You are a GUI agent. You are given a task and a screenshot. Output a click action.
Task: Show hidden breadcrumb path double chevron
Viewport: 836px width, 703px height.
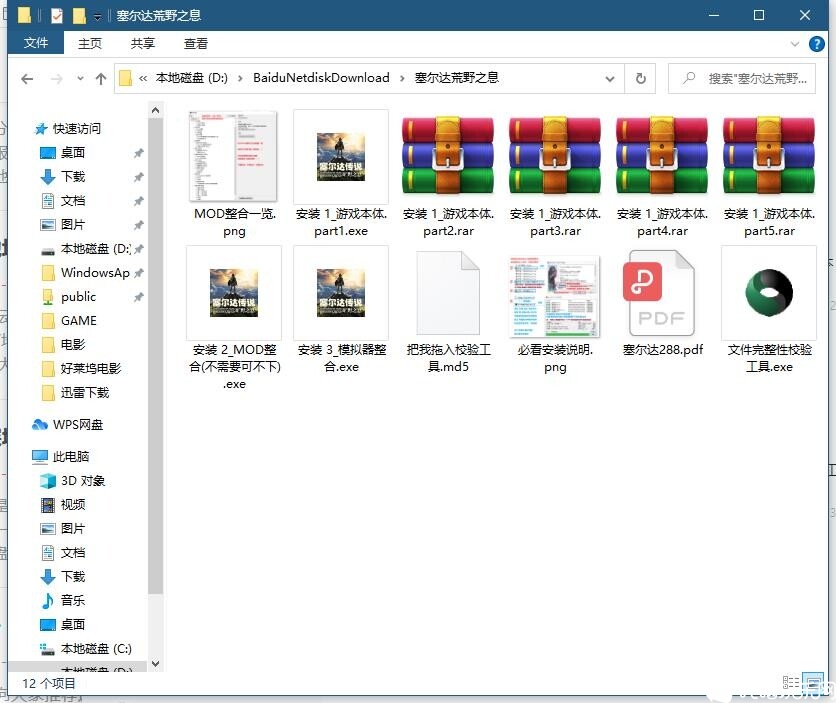pos(143,78)
